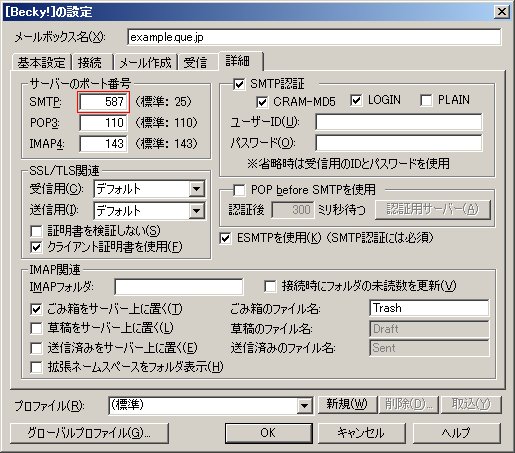The image size is (515, 453).
Task: Enable 拡張ネームスペースをフォルダ表示 checkbox
Action: (36, 367)
